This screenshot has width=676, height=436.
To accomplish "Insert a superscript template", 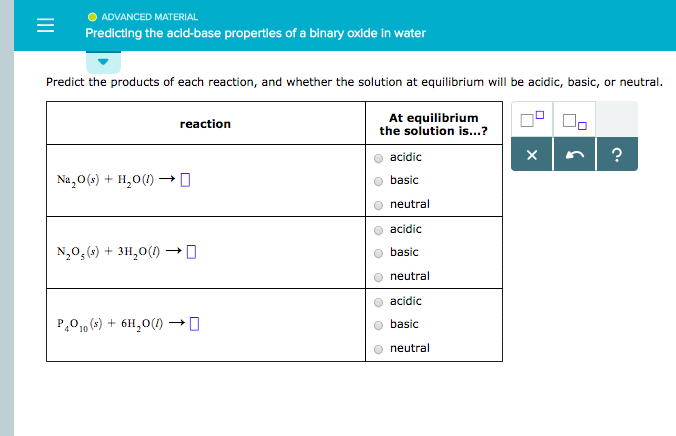I will pyautogui.click(x=533, y=121).
